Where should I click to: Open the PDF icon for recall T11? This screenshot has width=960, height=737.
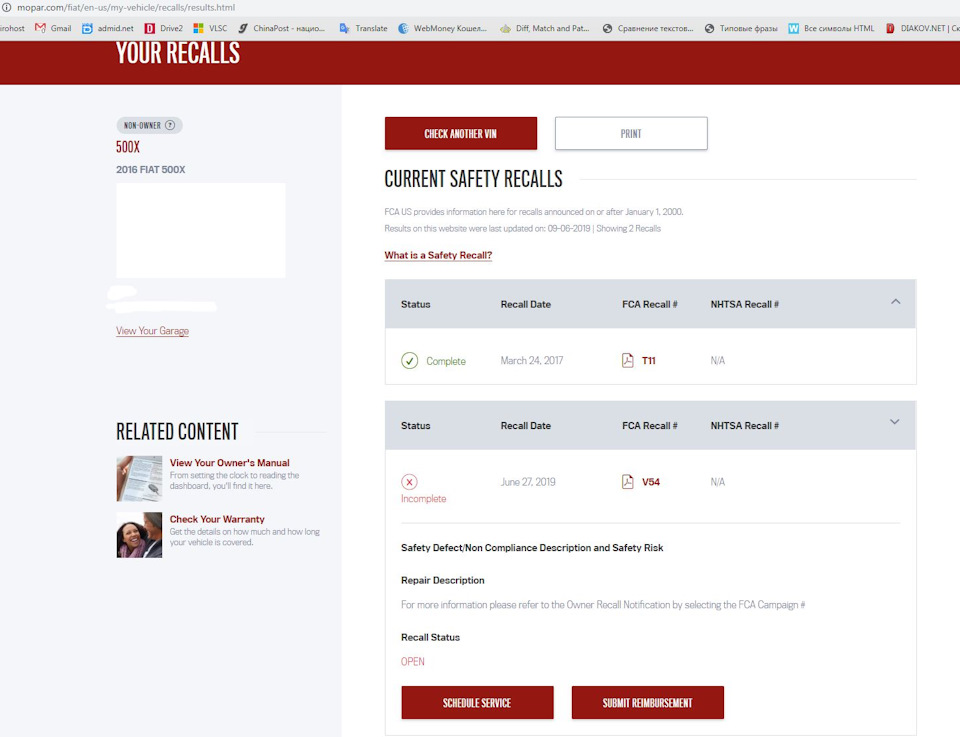point(628,361)
